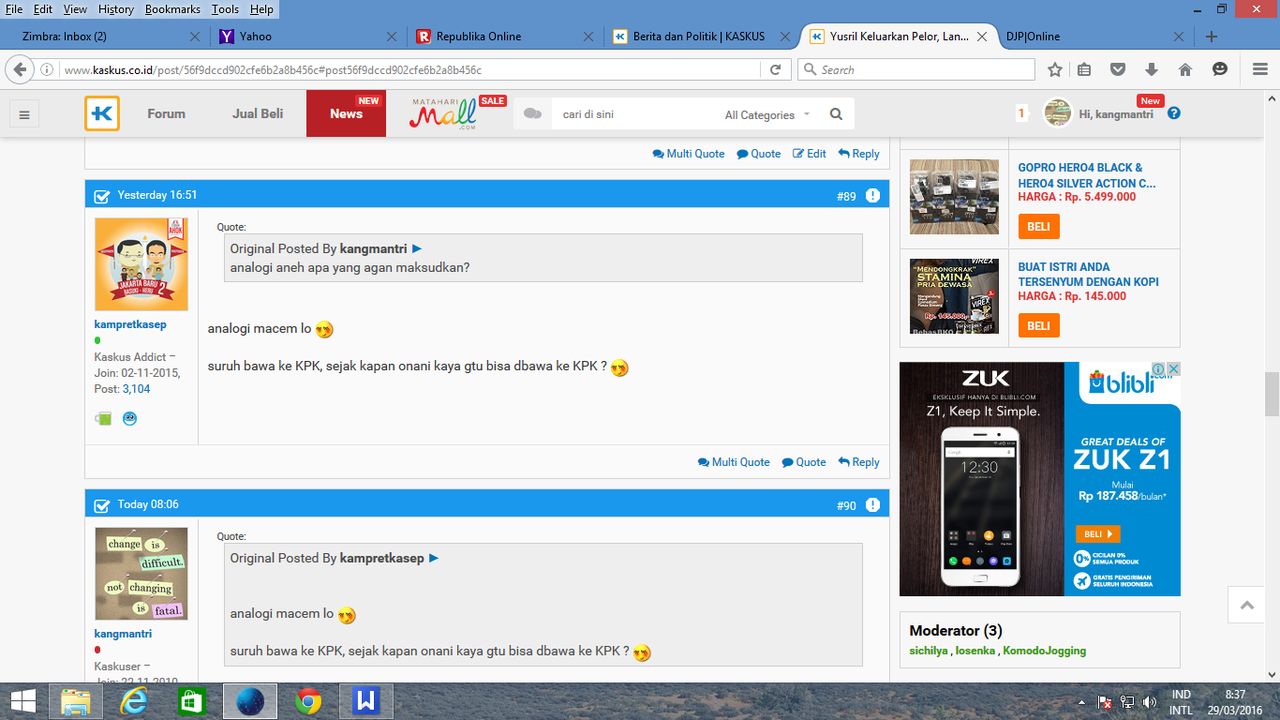Click the report icon on post #90
This screenshot has height=720, width=1280.
point(873,505)
